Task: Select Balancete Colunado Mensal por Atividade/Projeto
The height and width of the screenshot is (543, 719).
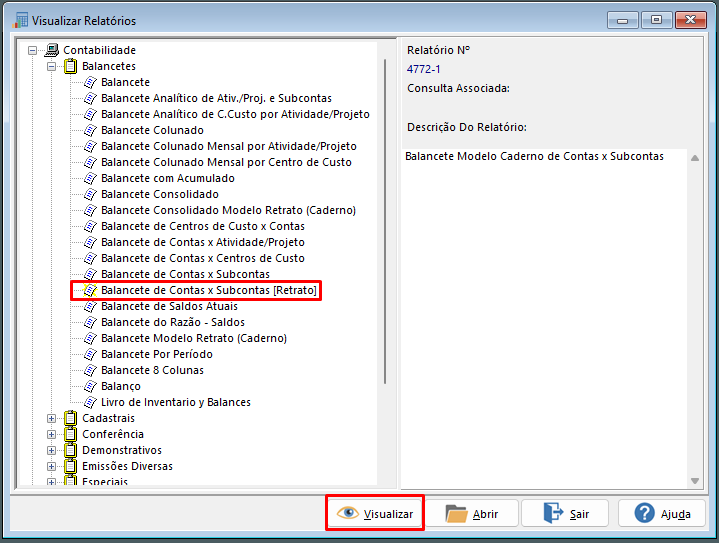Action: pyautogui.click(x=229, y=146)
